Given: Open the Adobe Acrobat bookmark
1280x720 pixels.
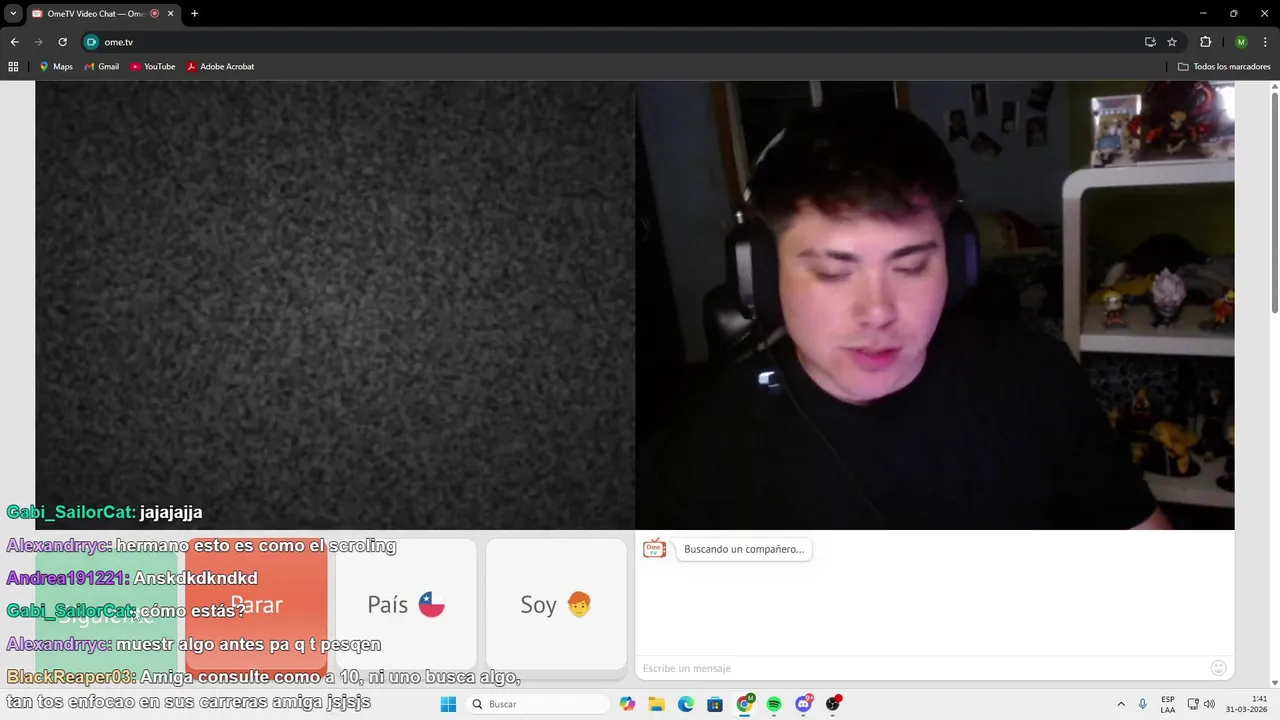Looking at the screenshot, I should (220, 66).
